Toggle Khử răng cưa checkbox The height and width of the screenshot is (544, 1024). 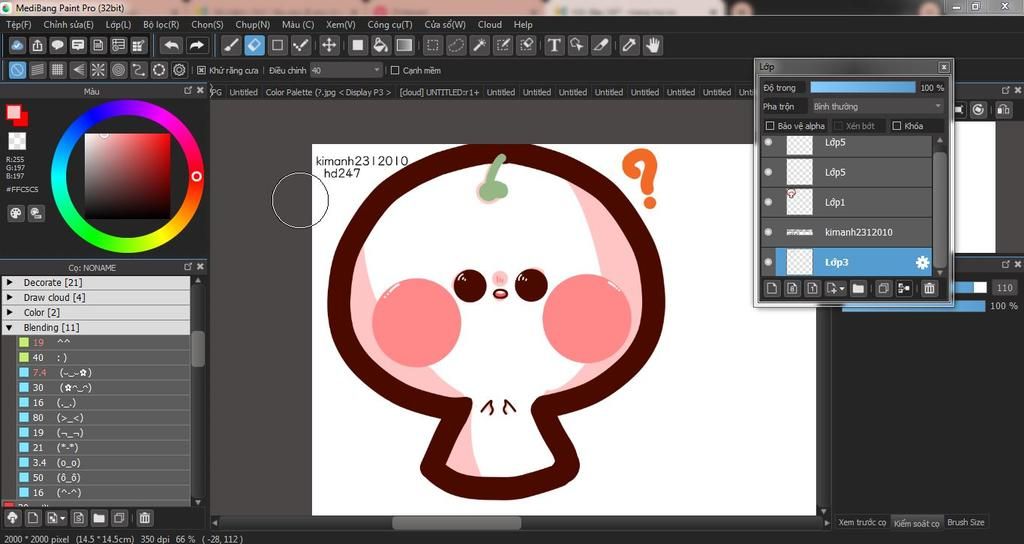[x=201, y=70]
